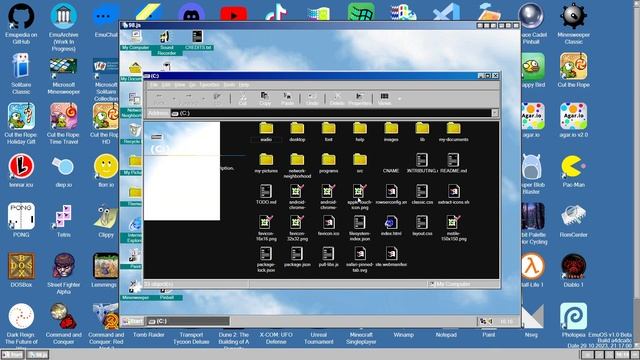
Task: Launch Minesweeper Classic
Action: pos(573,24)
